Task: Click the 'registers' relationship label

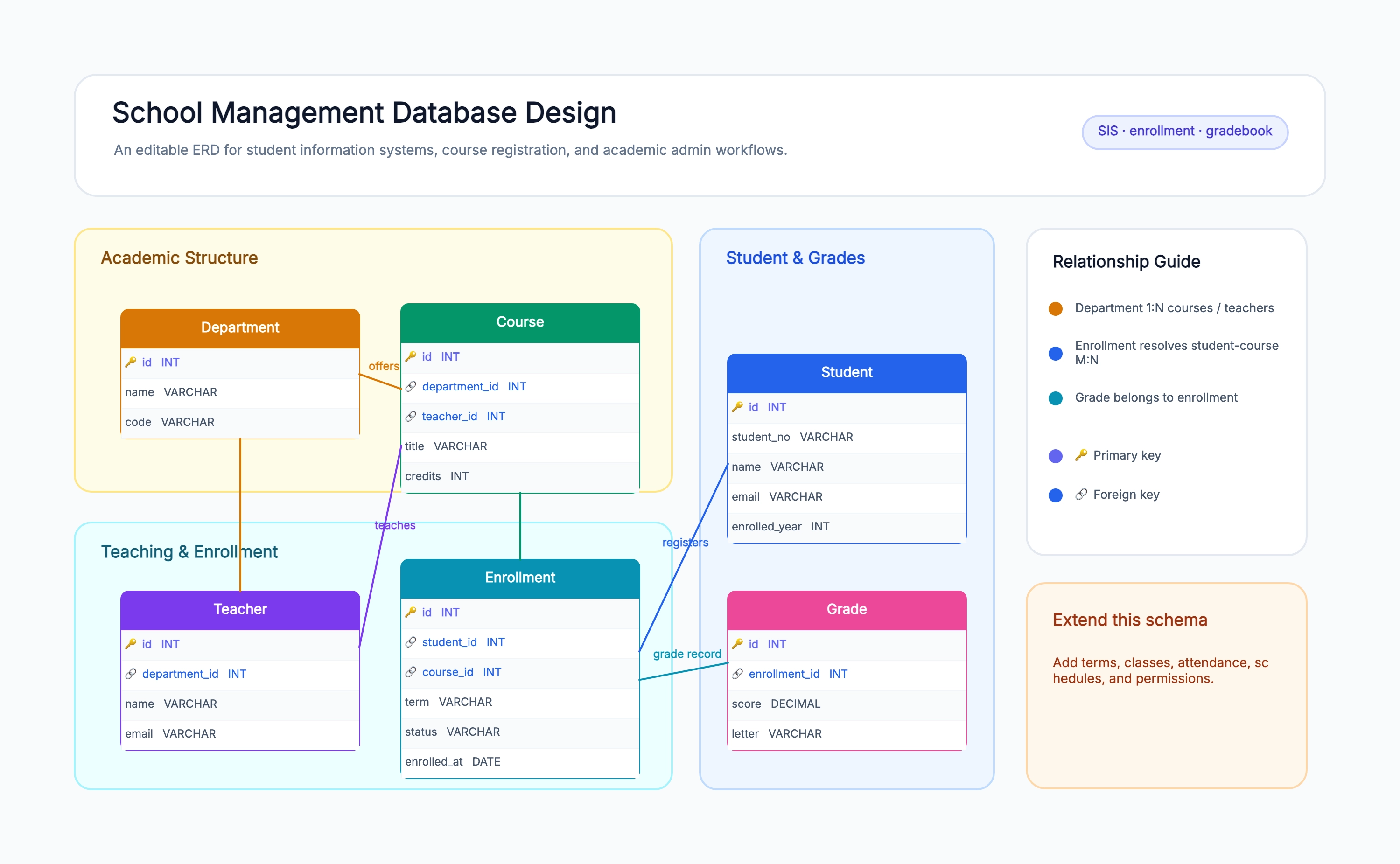Action: click(685, 542)
